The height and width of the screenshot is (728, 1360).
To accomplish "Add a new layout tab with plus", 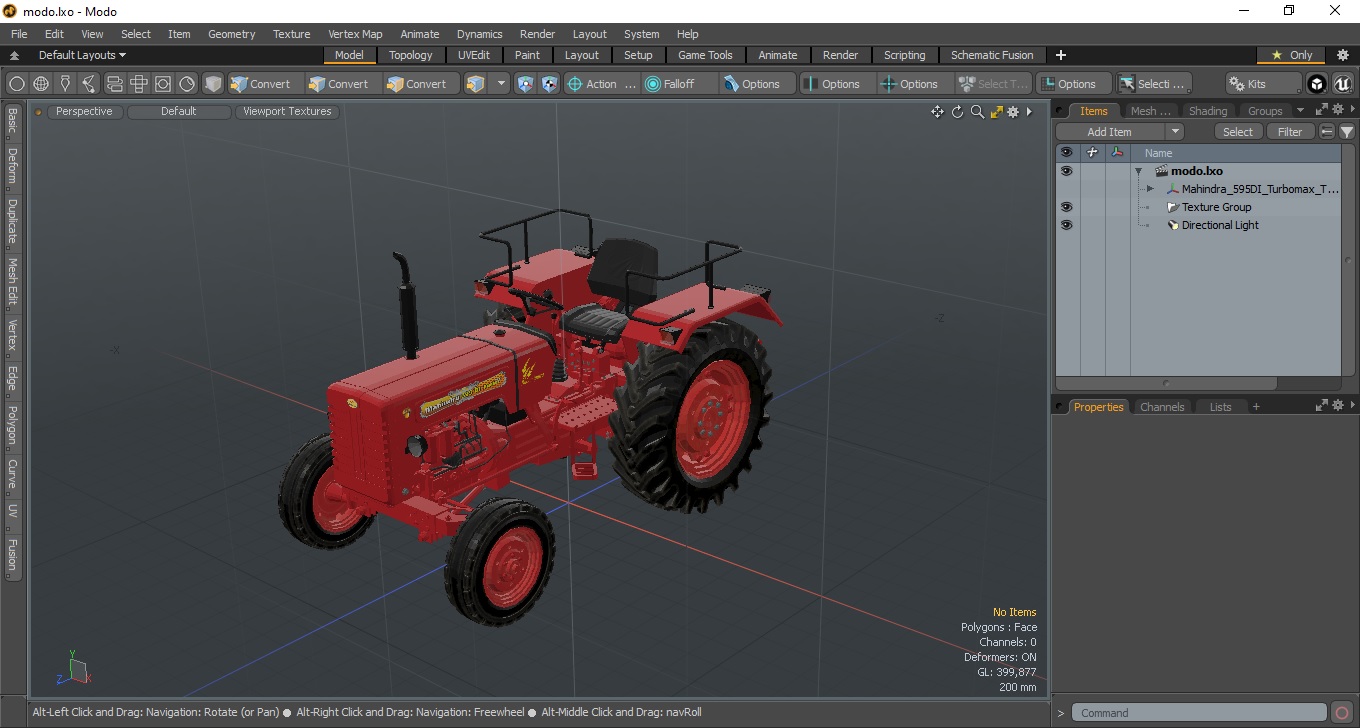I will (x=1061, y=55).
